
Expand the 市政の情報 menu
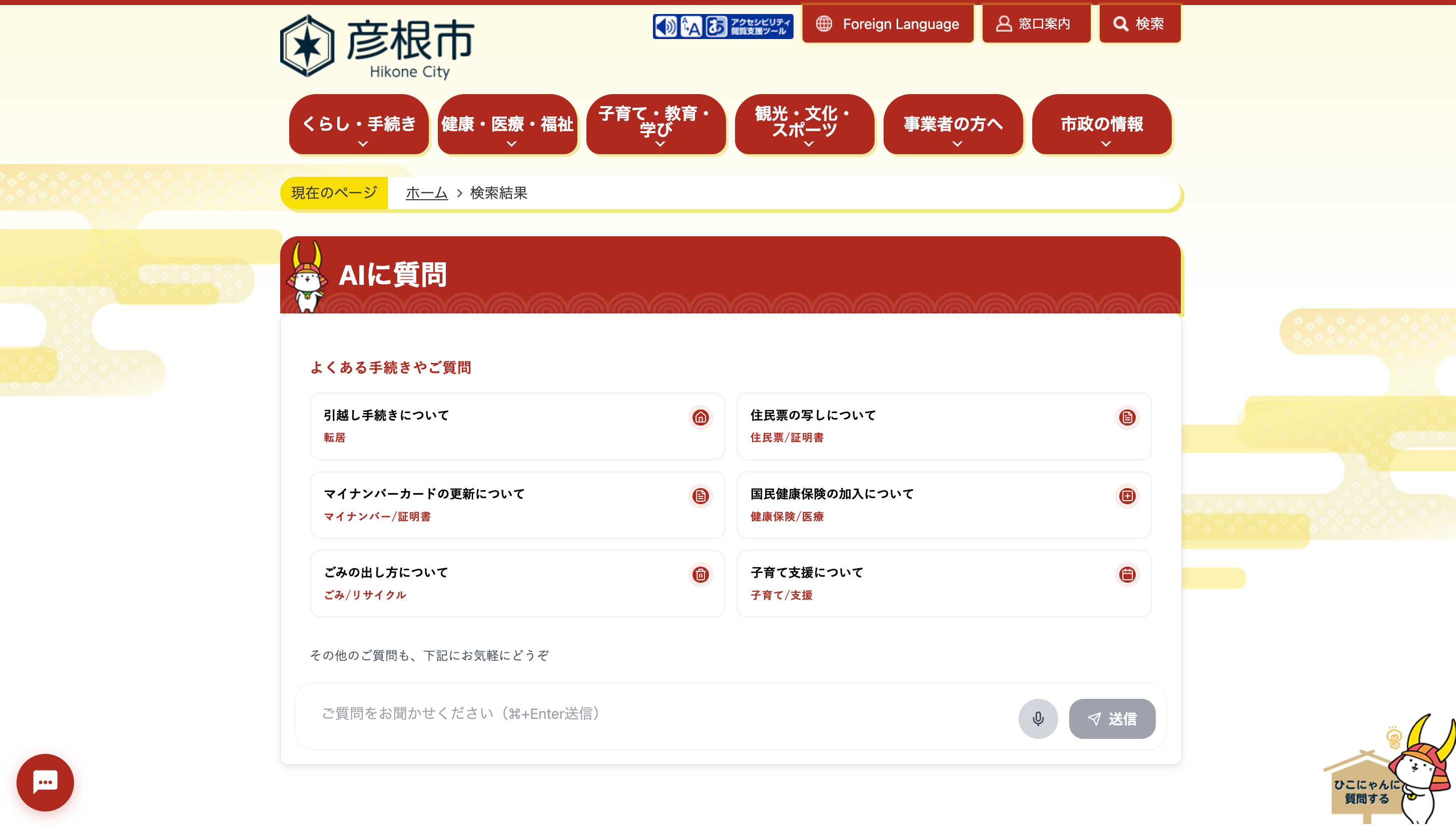(x=1101, y=125)
